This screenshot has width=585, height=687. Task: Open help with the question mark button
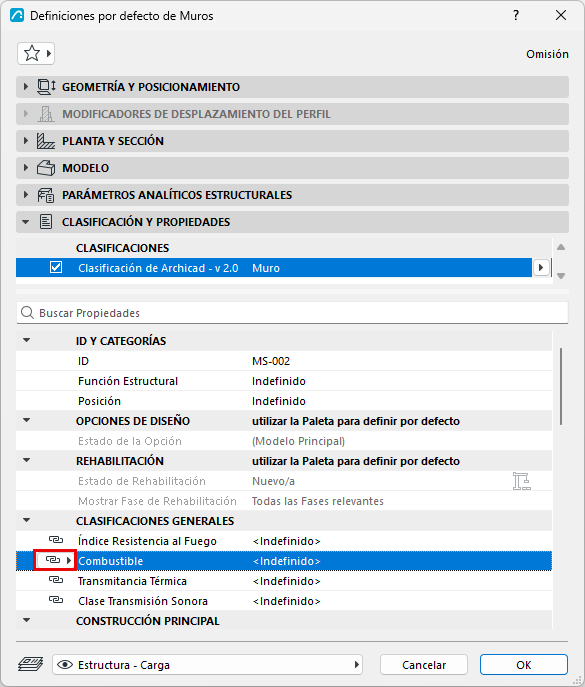click(x=516, y=15)
